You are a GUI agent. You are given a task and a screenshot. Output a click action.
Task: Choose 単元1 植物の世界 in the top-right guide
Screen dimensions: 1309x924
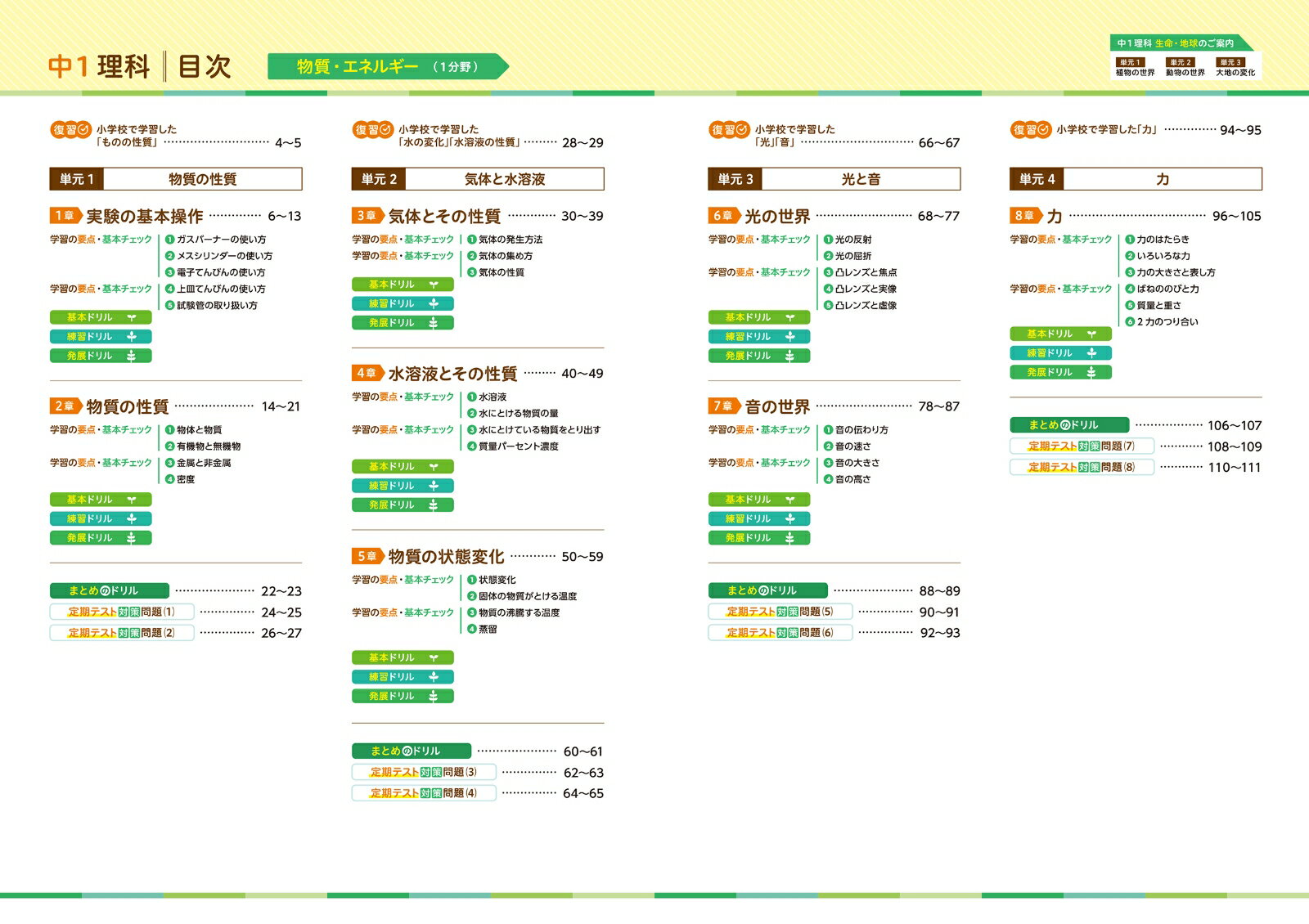(1135, 68)
